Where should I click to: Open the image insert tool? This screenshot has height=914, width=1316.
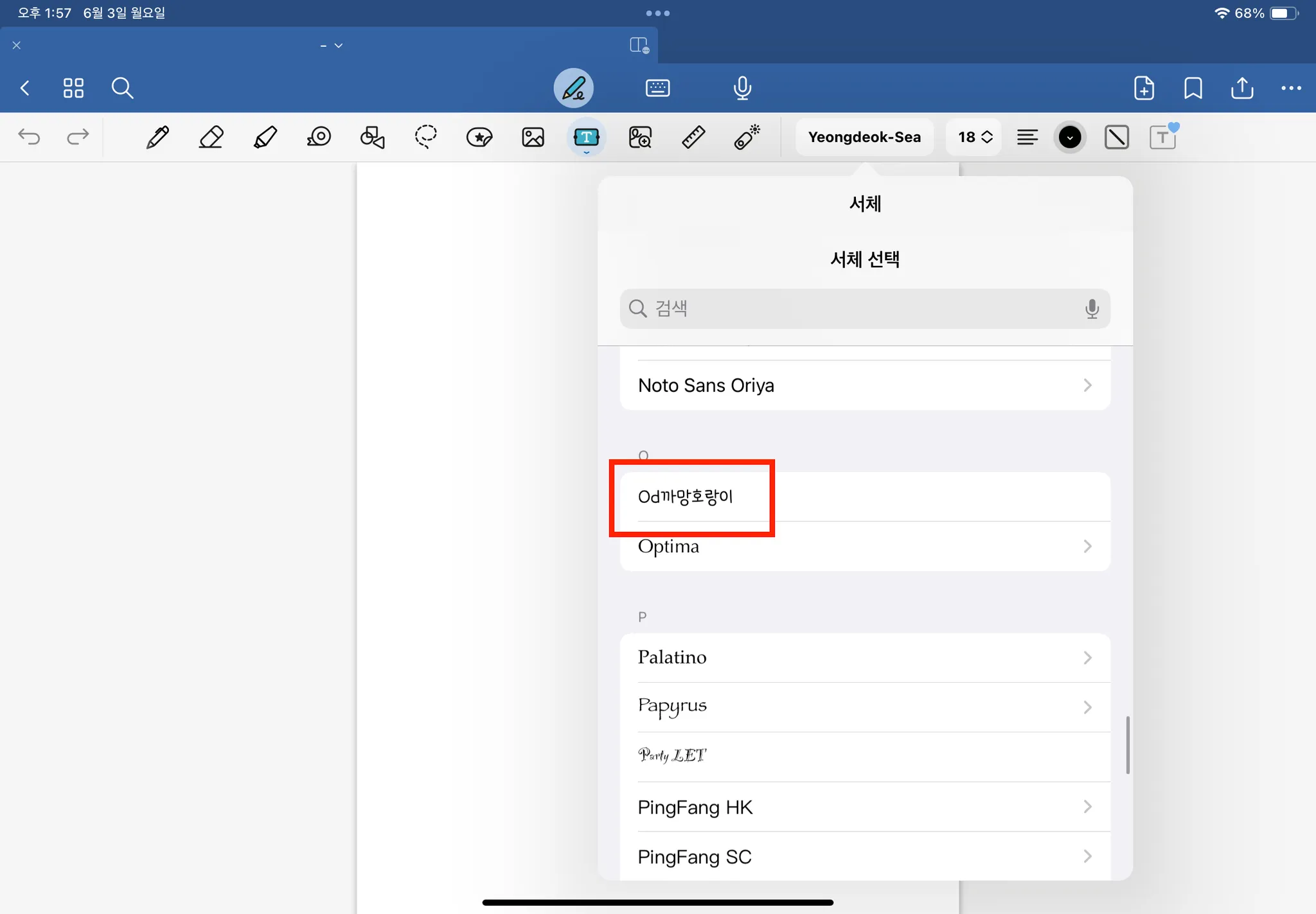tap(533, 137)
